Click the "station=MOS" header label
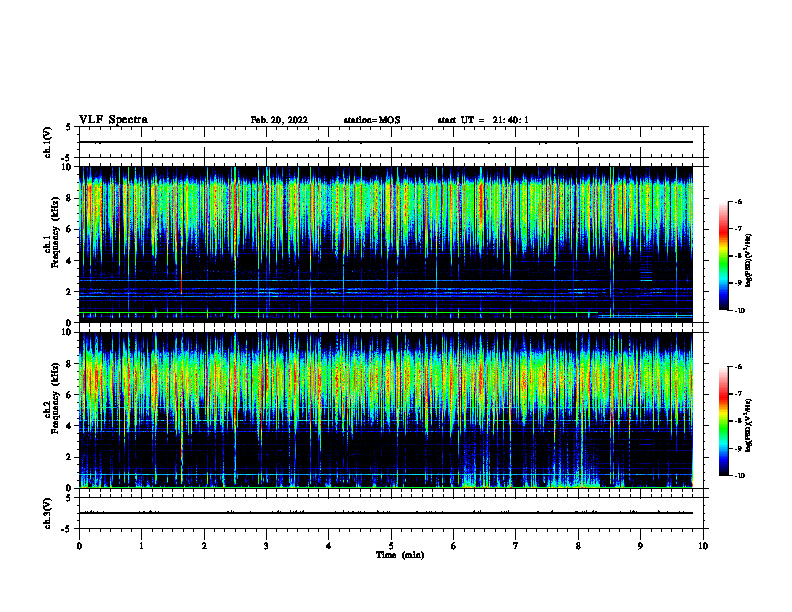The image size is (792, 612). tap(372, 120)
